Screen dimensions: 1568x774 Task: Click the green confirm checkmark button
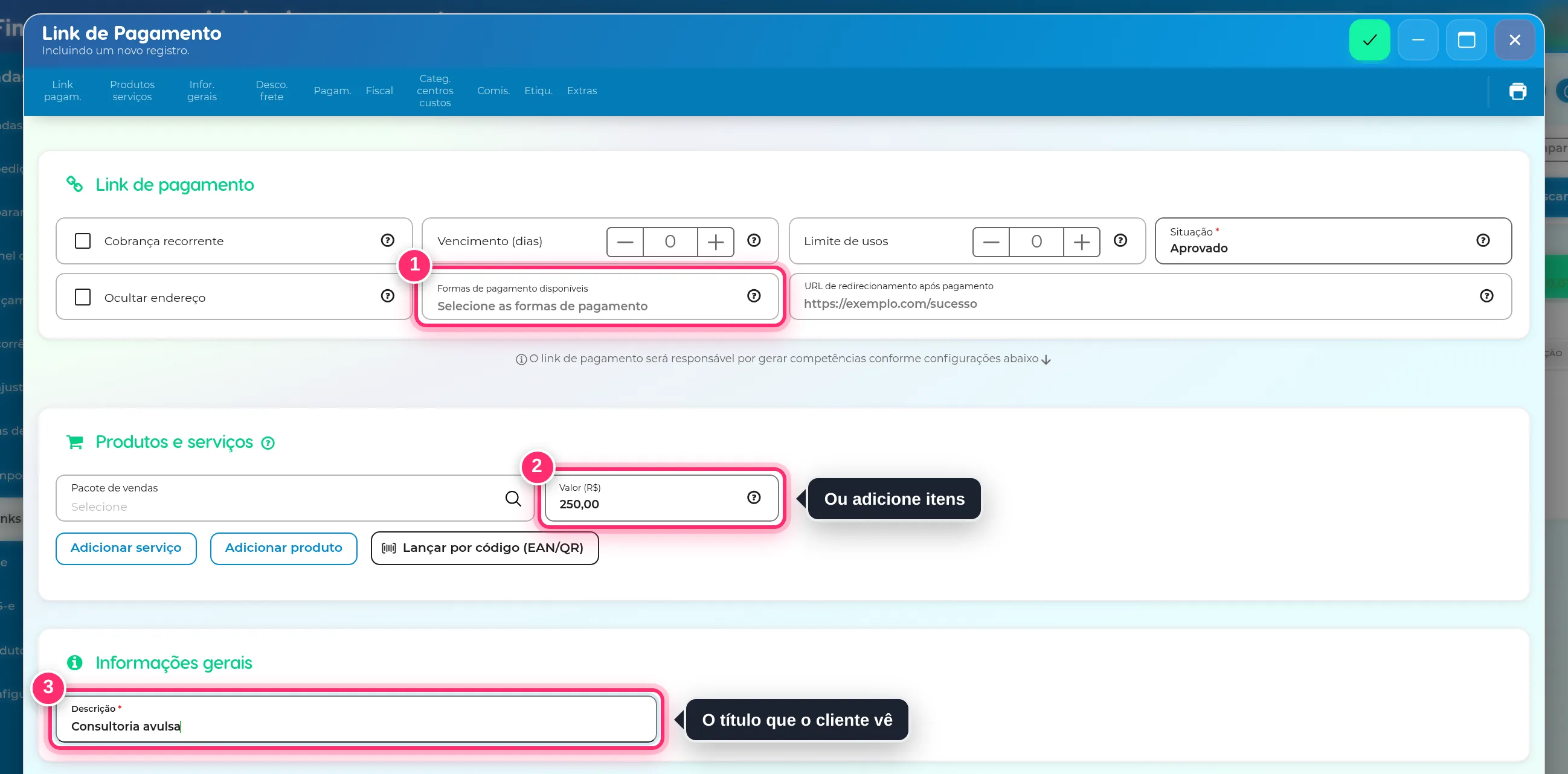coord(1369,40)
